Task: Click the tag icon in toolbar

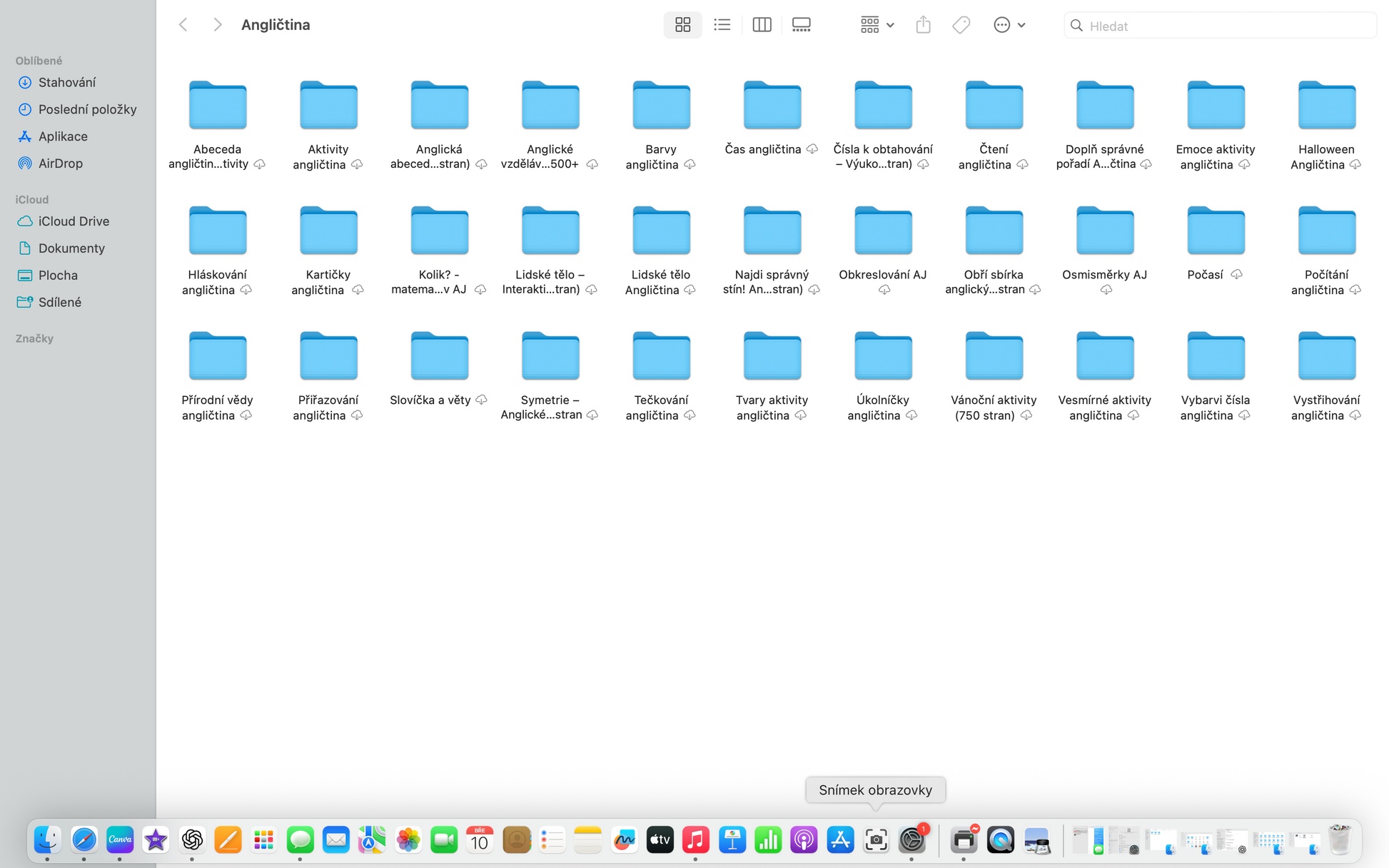Action: (x=961, y=25)
